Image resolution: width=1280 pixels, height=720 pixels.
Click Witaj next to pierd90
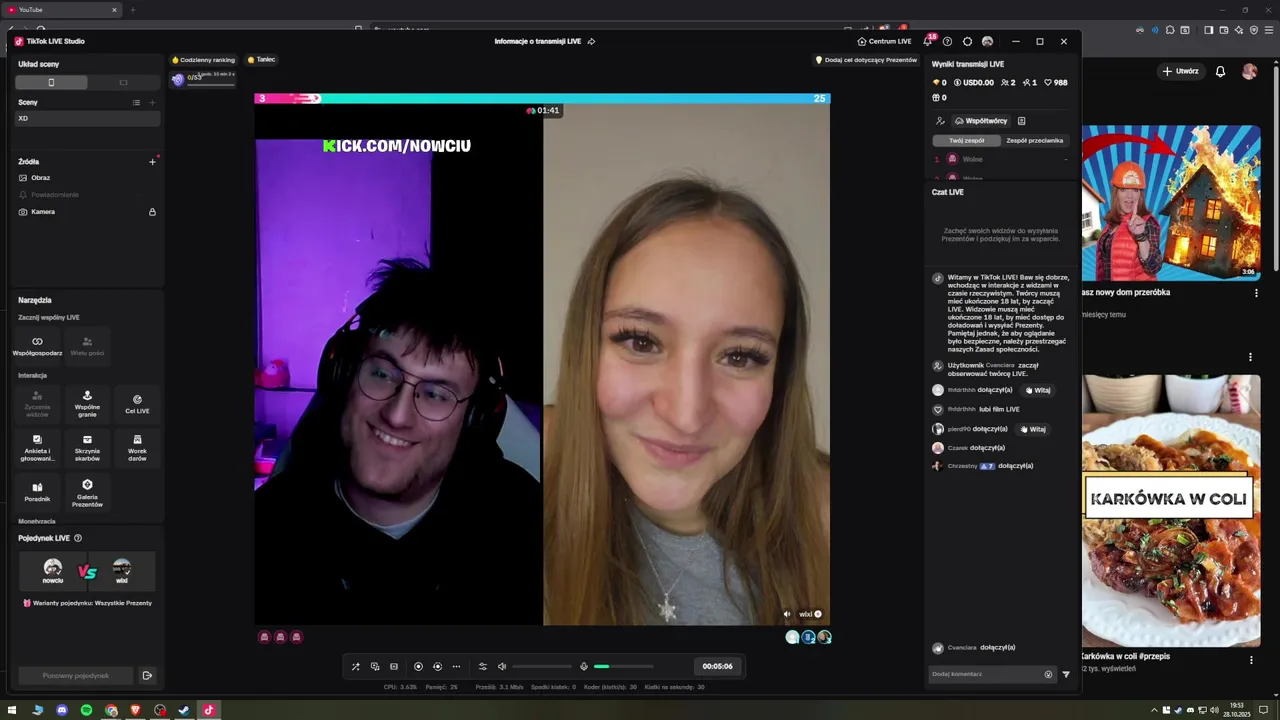[1033, 429]
